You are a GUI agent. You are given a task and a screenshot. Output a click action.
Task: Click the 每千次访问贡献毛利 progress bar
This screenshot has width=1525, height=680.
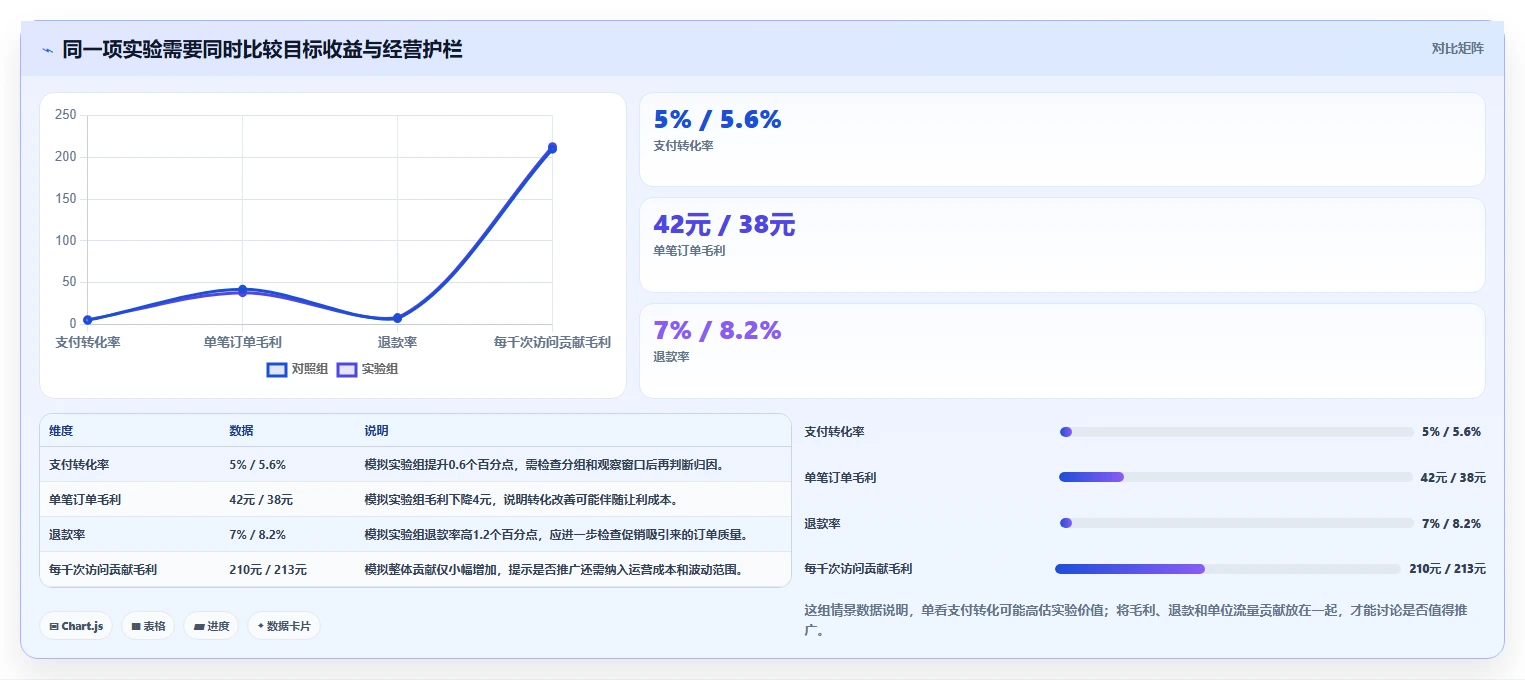pos(1228,569)
